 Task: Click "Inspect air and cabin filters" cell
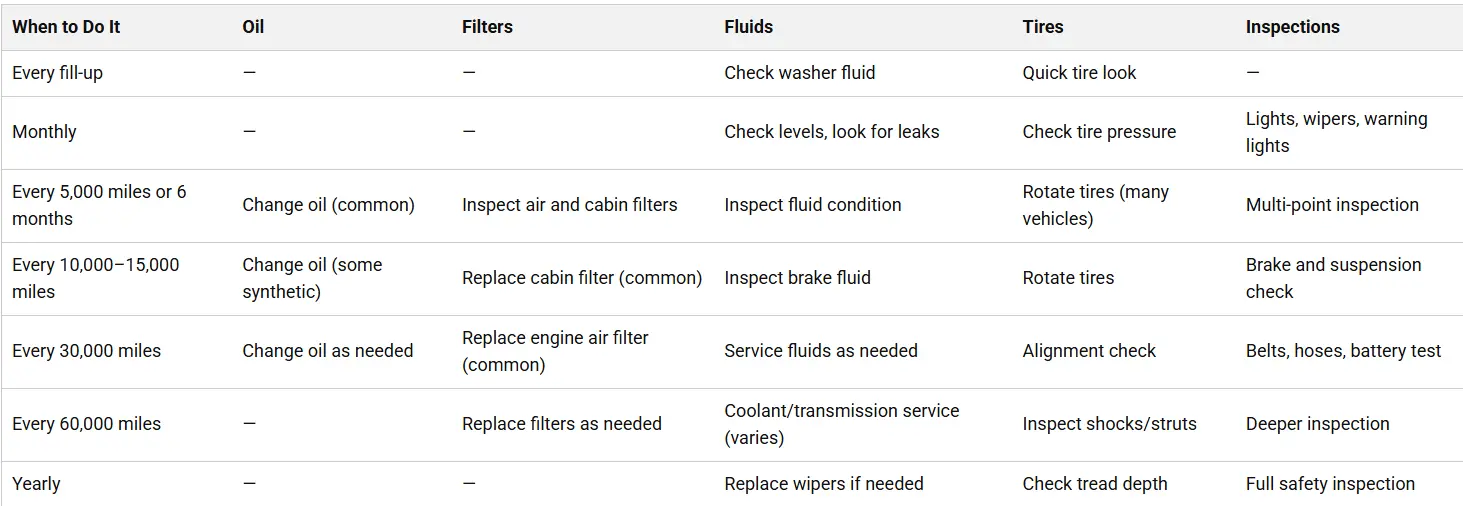[x=569, y=205]
